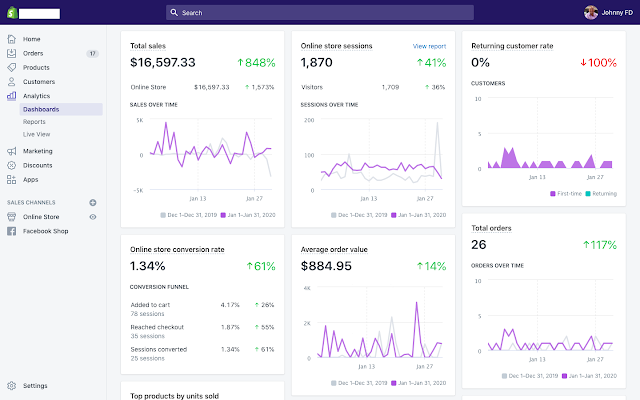Click the 1,870 sessions value

[316, 62]
